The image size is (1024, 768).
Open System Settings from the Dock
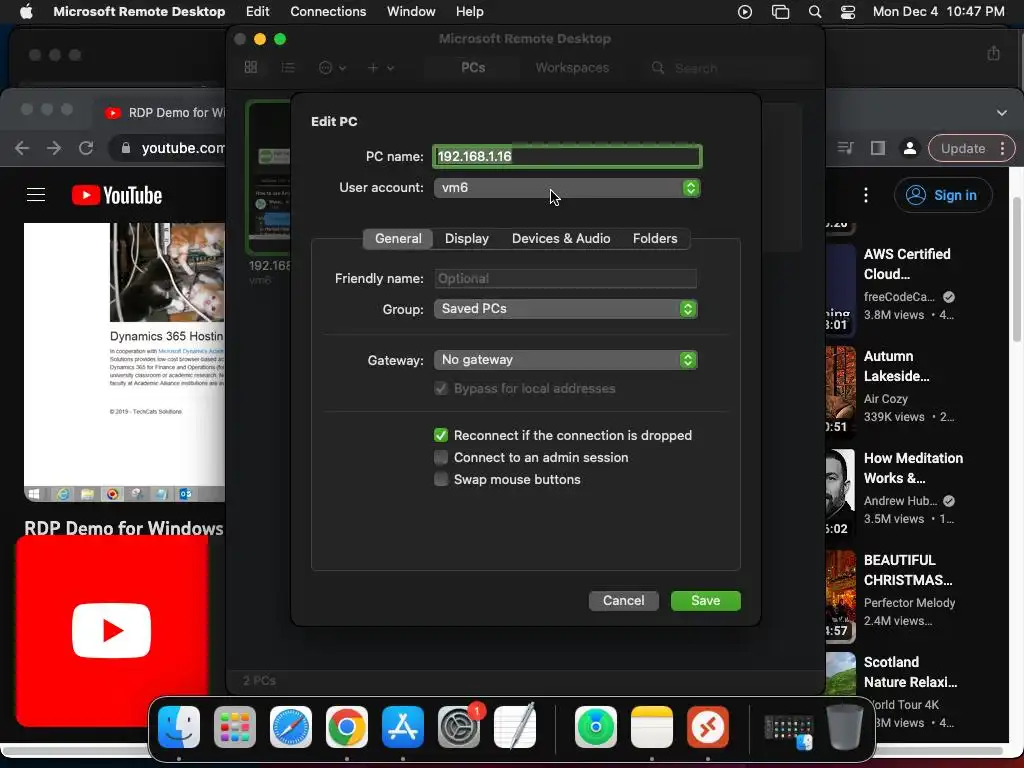(458, 727)
